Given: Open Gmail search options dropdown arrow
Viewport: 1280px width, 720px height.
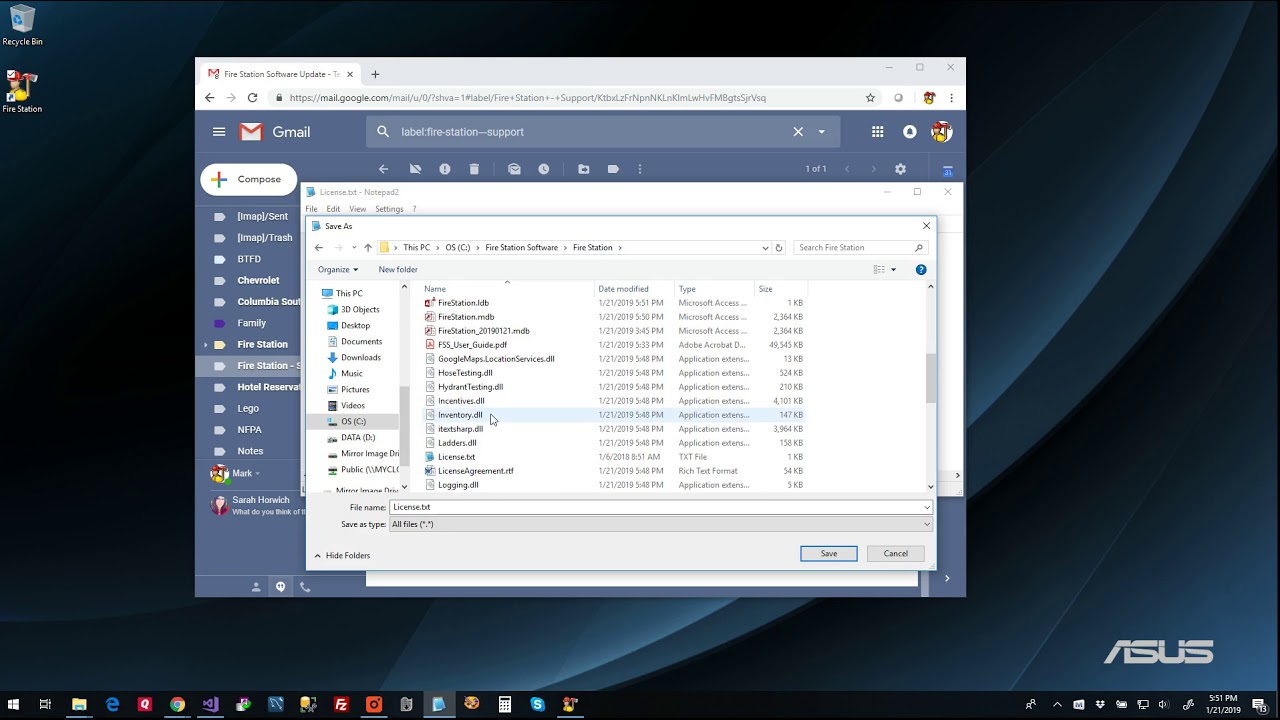Looking at the screenshot, I should [x=822, y=132].
